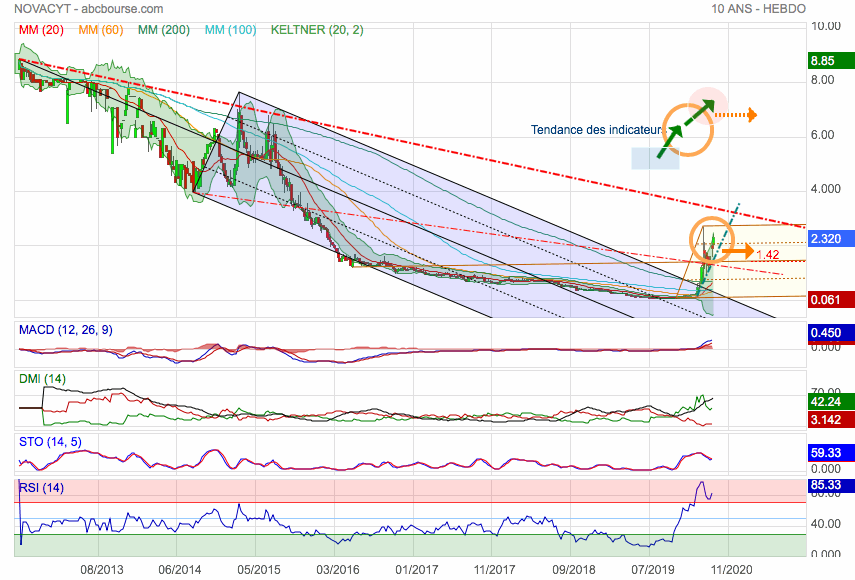The height and width of the screenshot is (580, 855).
Task: Click the 10 ANS - HEBDO period label
Action: coord(758,9)
